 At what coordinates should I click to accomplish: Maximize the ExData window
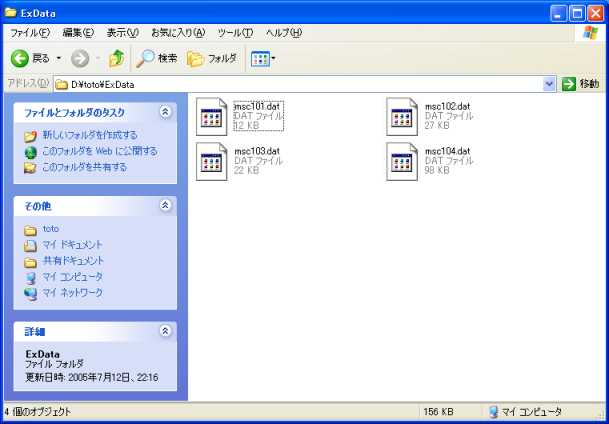point(577,14)
